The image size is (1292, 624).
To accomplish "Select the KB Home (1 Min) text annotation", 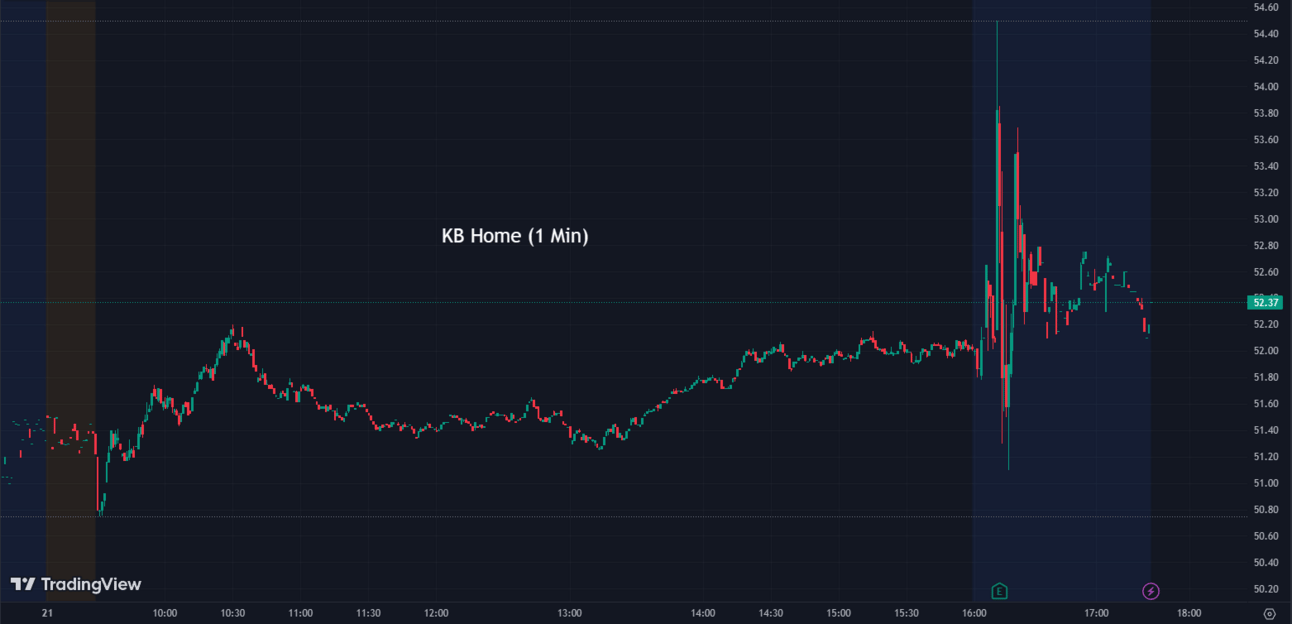I will 515,236.
